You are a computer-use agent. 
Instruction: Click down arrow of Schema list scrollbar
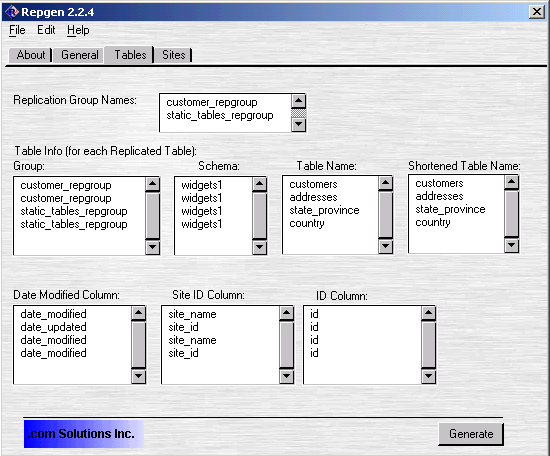260,247
